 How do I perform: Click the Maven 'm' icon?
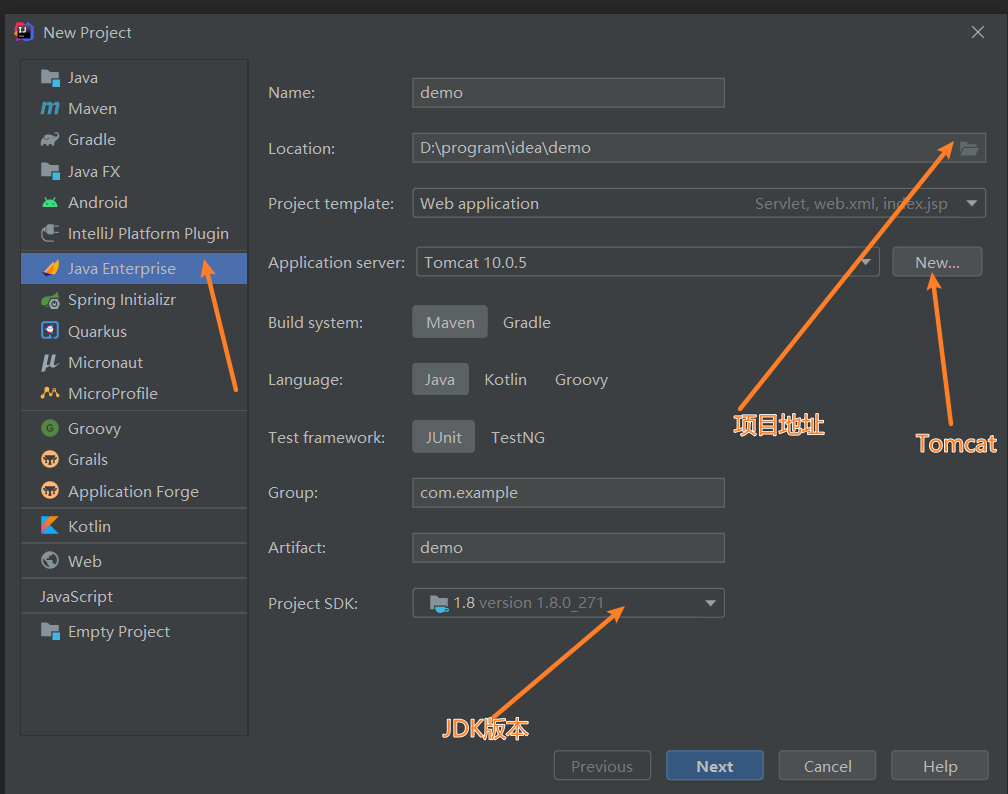[x=50, y=109]
